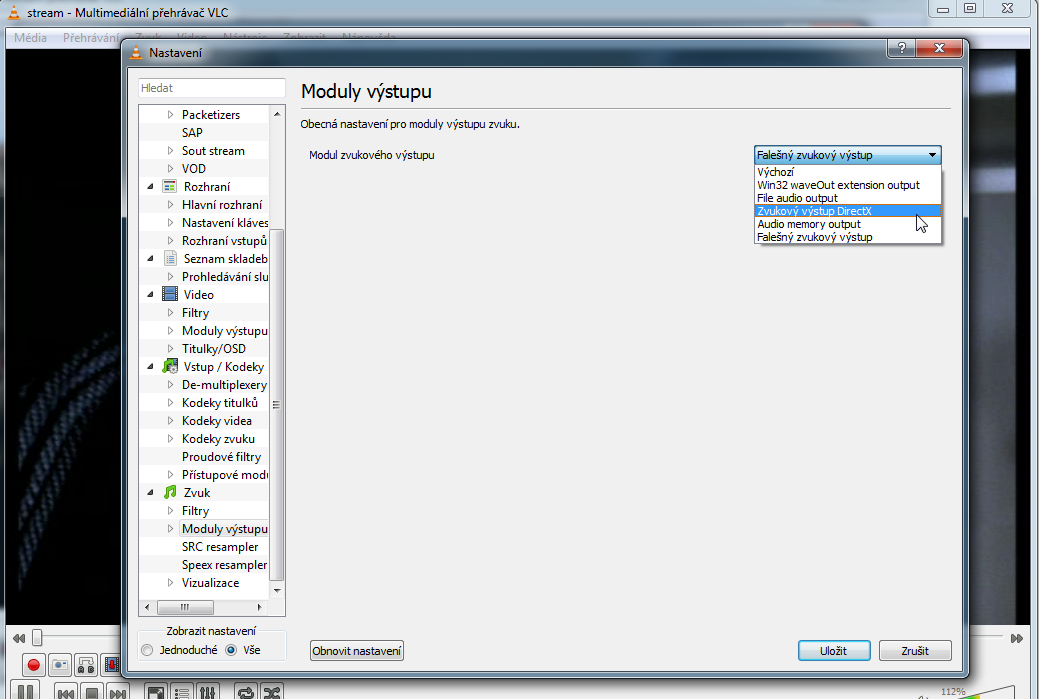
Task: Click the slower rewind arrows beside seek bar
Action: point(19,639)
